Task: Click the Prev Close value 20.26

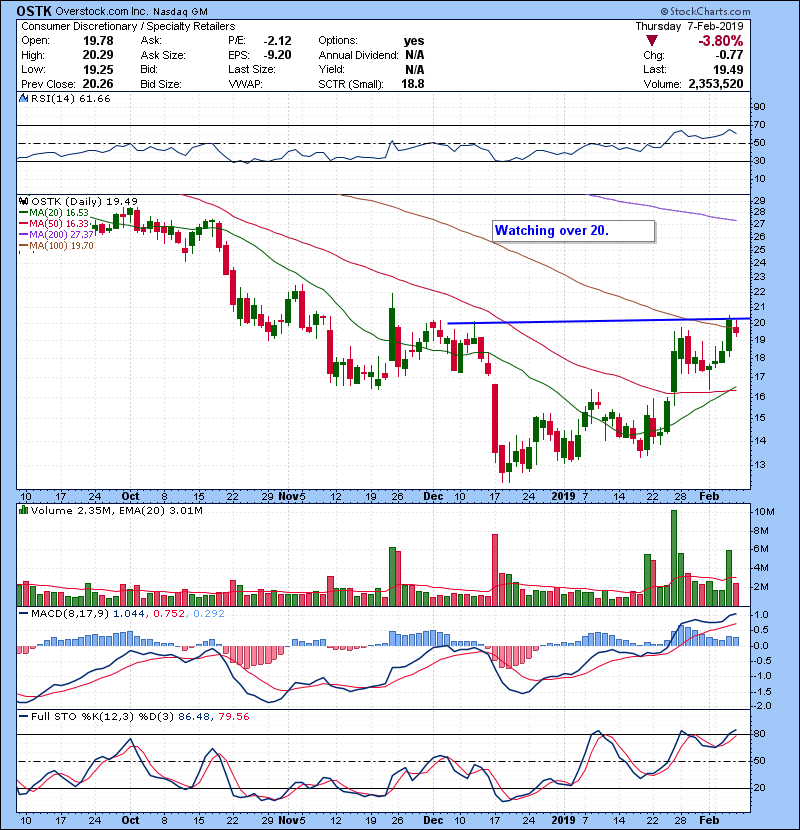Action: pyautogui.click(x=98, y=84)
